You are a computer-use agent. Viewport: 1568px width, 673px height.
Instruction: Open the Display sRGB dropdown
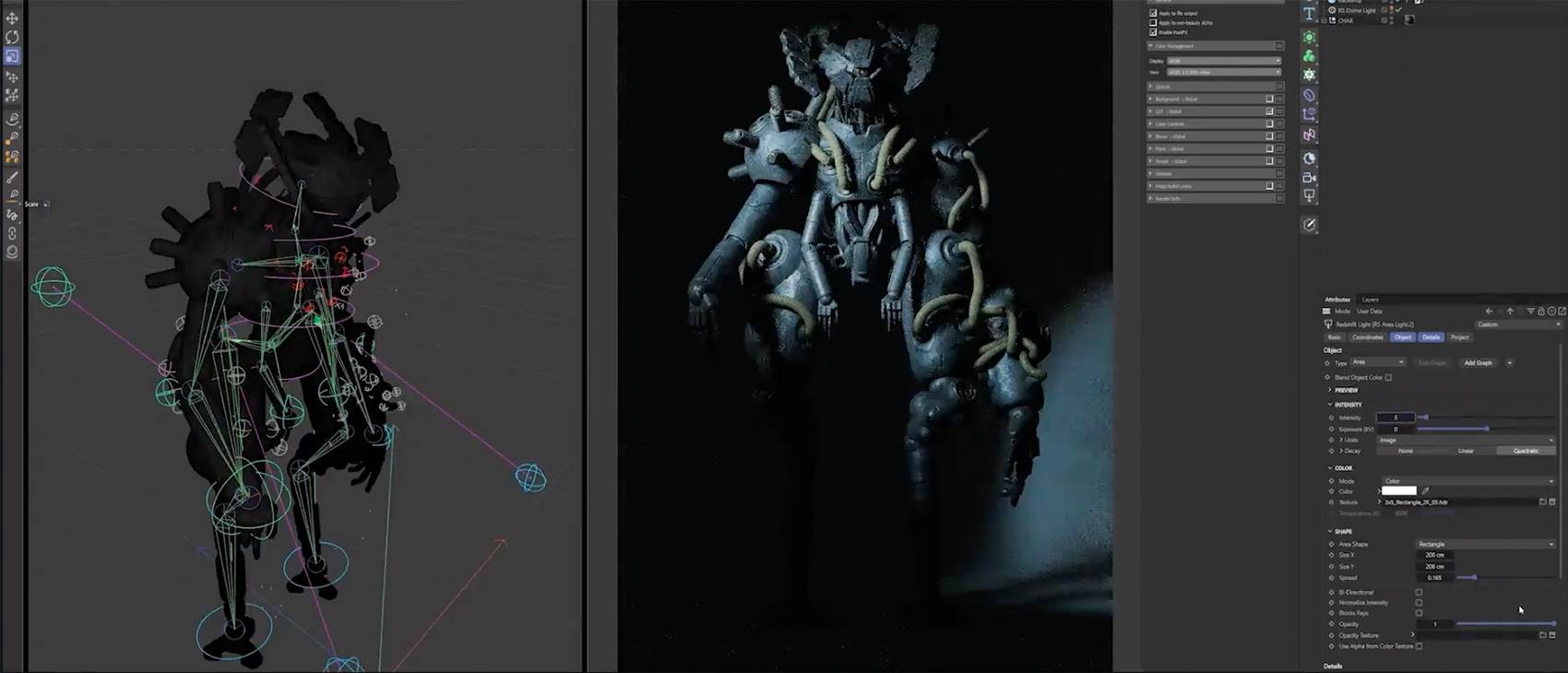[x=1224, y=61]
